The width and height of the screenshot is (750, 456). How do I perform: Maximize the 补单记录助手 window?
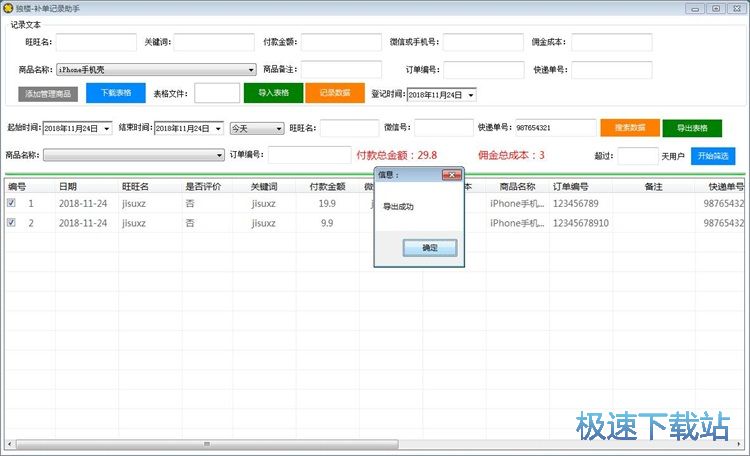tap(716, 8)
